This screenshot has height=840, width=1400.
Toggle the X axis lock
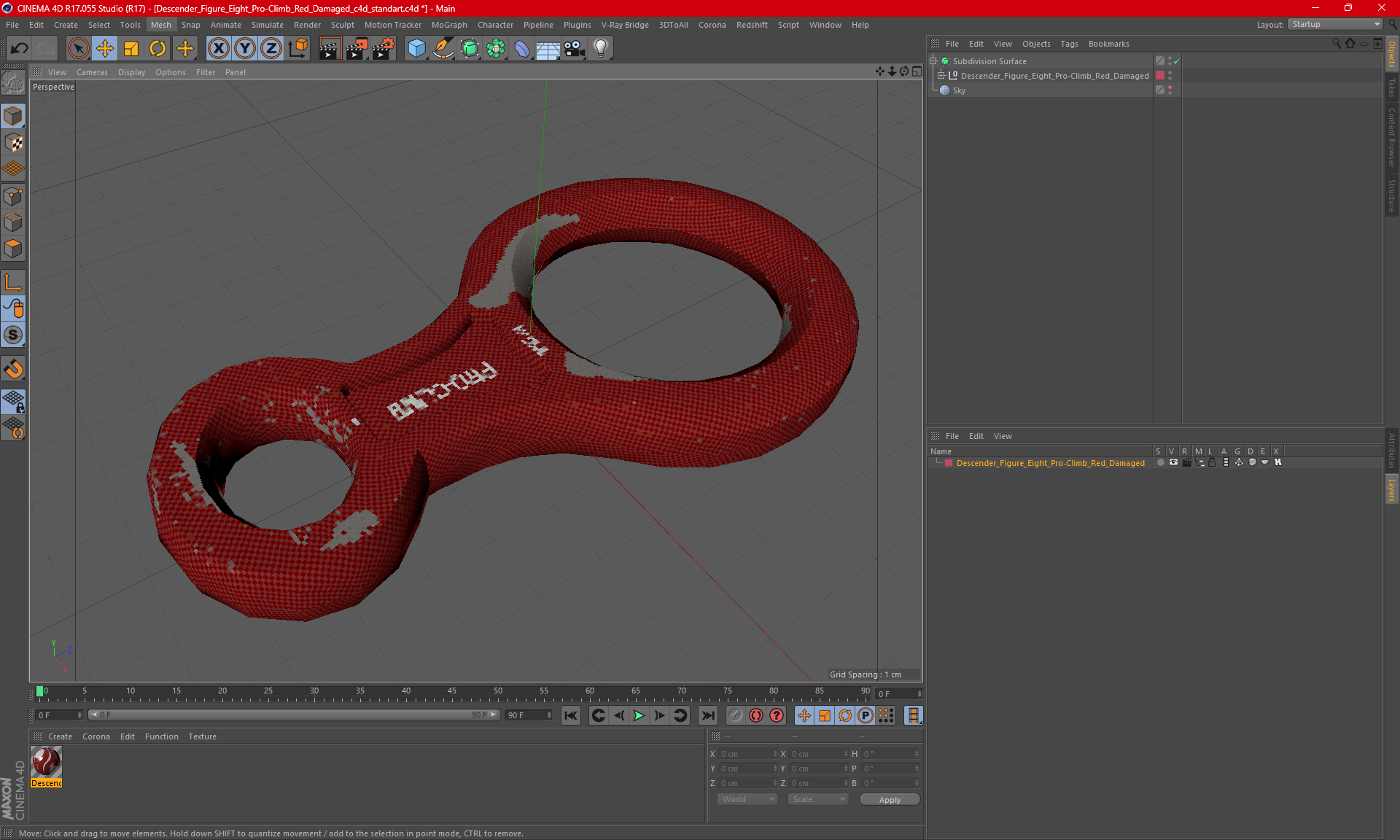coord(218,49)
